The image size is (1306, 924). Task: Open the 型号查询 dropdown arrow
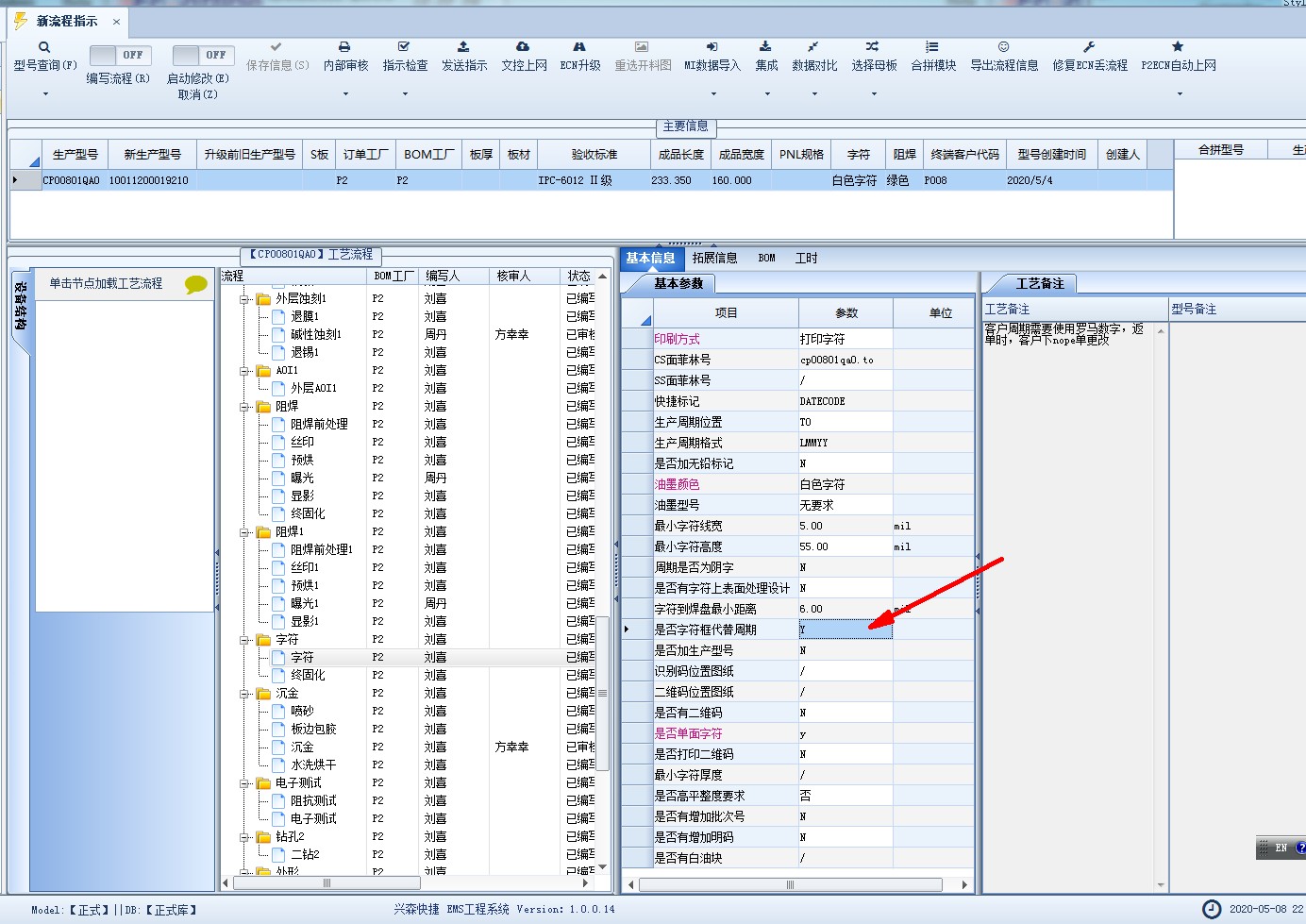coord(44,93)
